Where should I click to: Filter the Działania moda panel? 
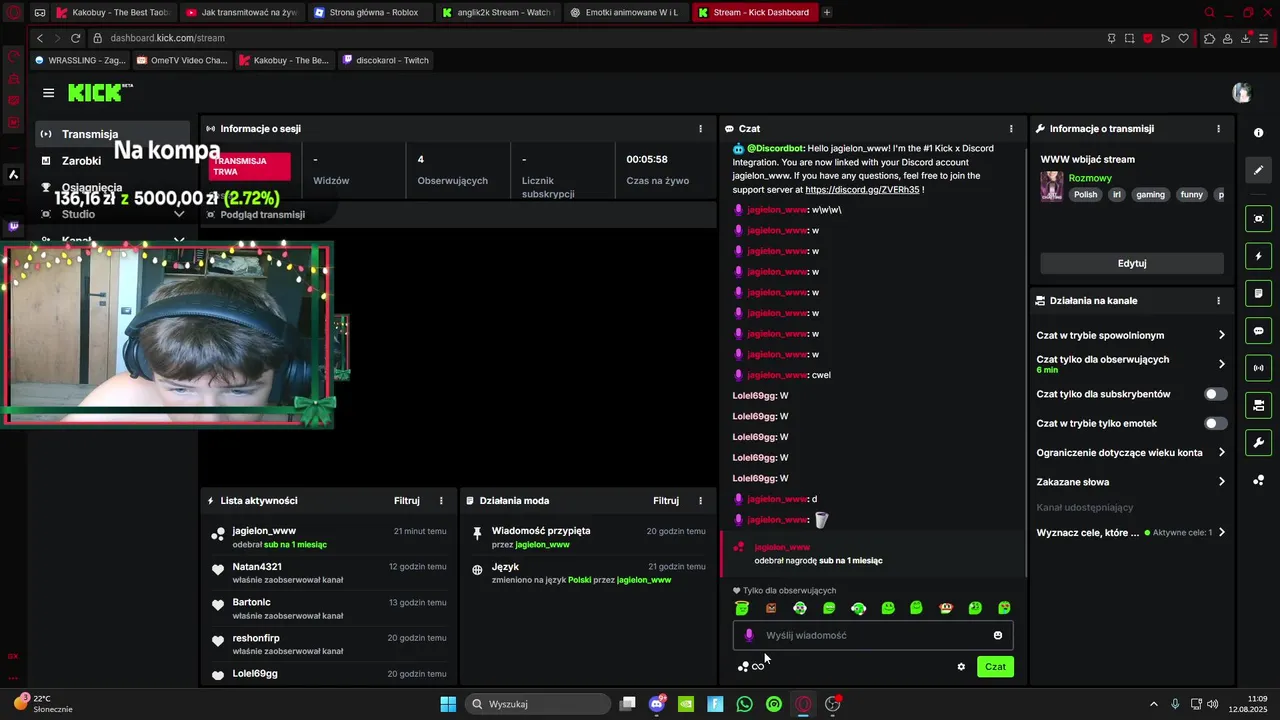(666, 500)
